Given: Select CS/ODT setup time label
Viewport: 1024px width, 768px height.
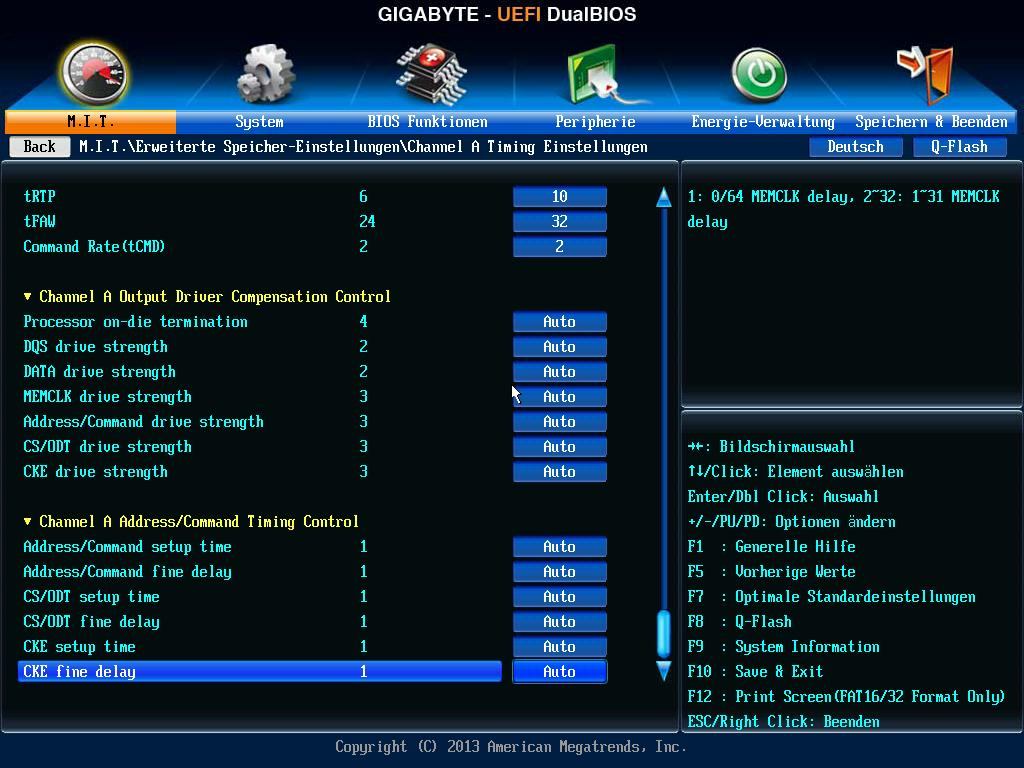Looking at the screenshot, I should point(92,596).
